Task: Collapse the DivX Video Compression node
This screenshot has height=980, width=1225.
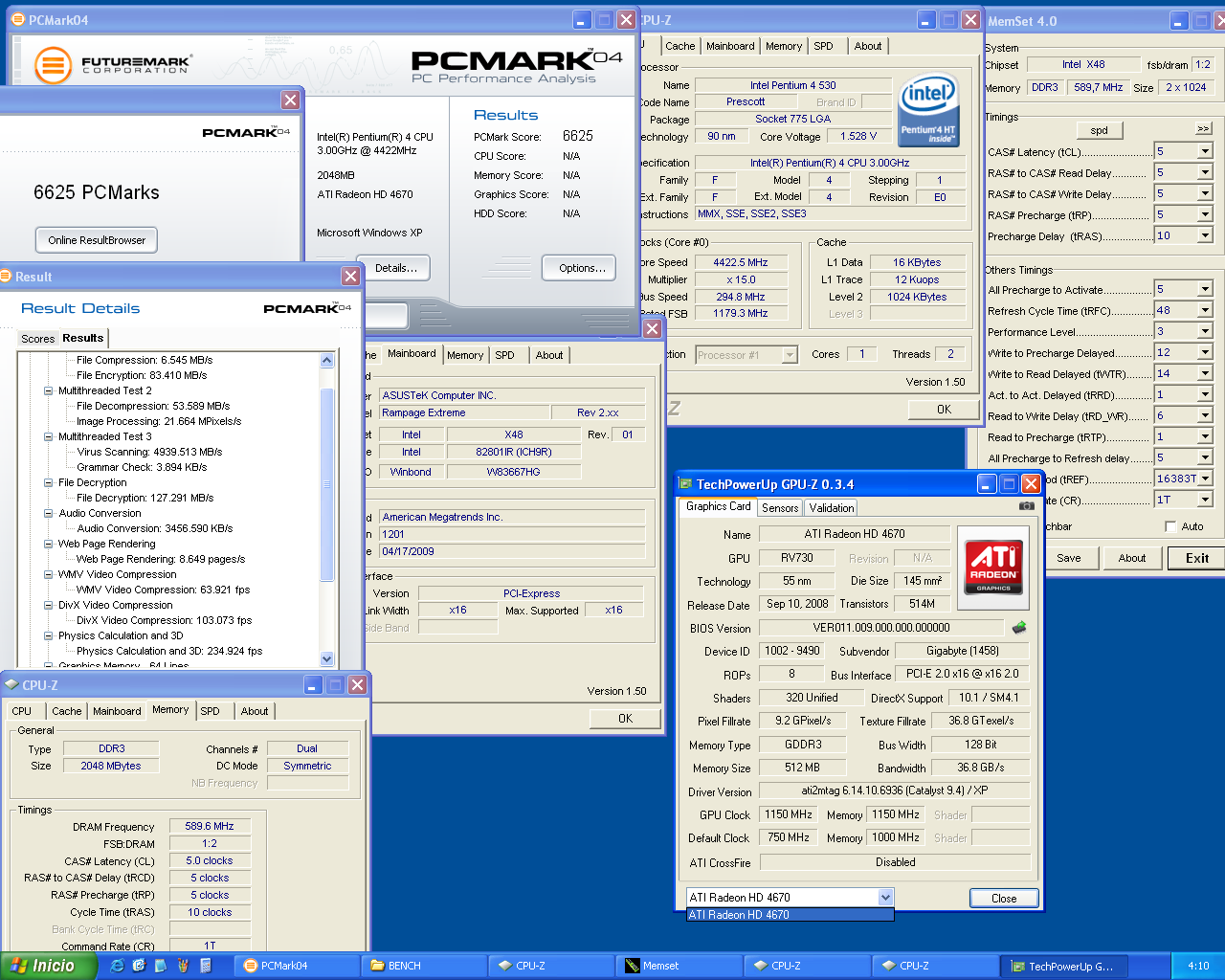Action: 49,605
